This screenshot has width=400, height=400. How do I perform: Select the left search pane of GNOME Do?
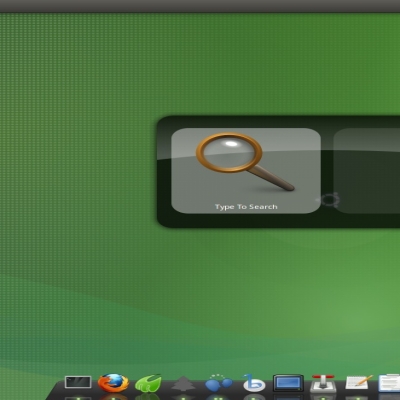[x=246, y=171]
